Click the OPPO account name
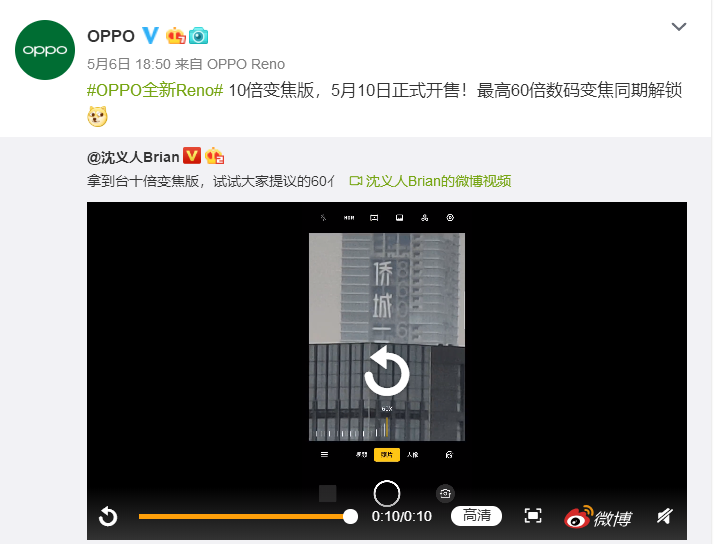721x544 pixels. click(x=111, y=36)
